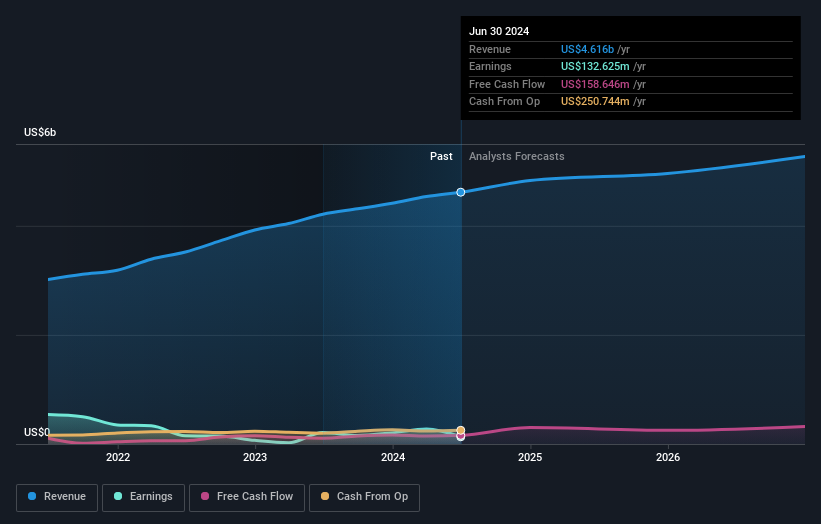Click the Analysts Forecasts label
This screenshot has width=821, height=524.
[516, 156]
